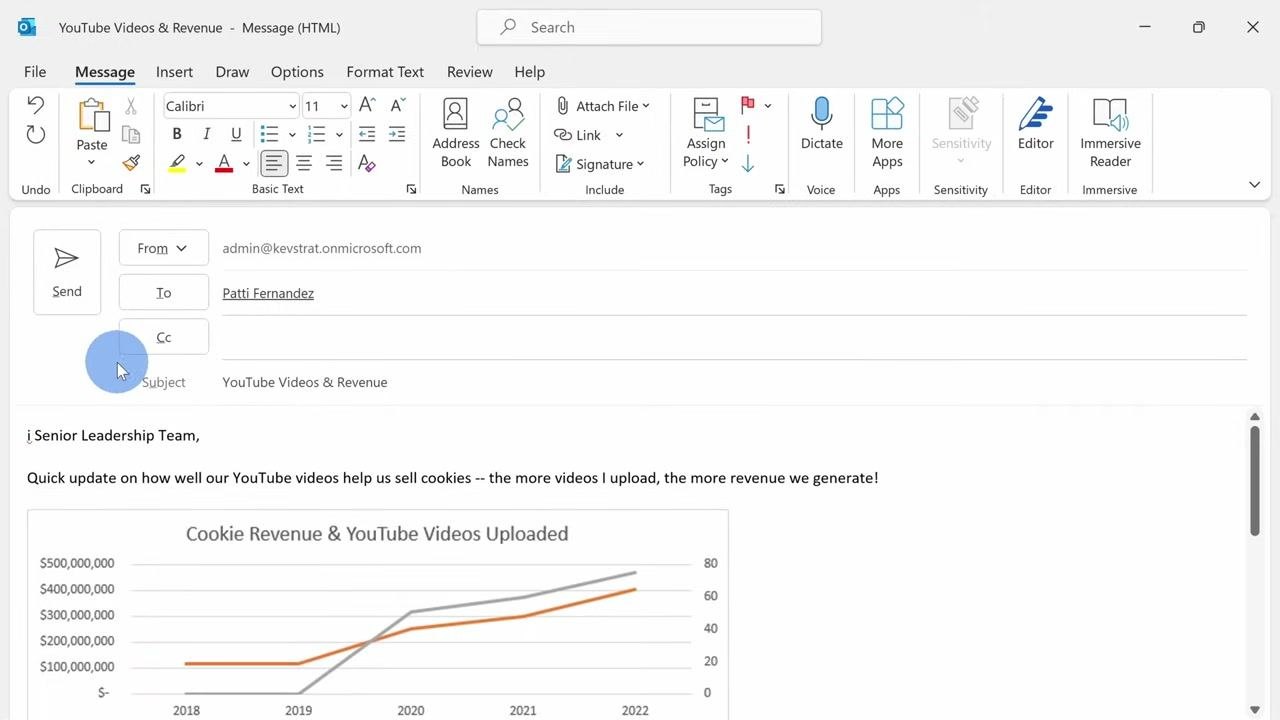
Task: Add a Follow Up flag
Action: [748, 105]
